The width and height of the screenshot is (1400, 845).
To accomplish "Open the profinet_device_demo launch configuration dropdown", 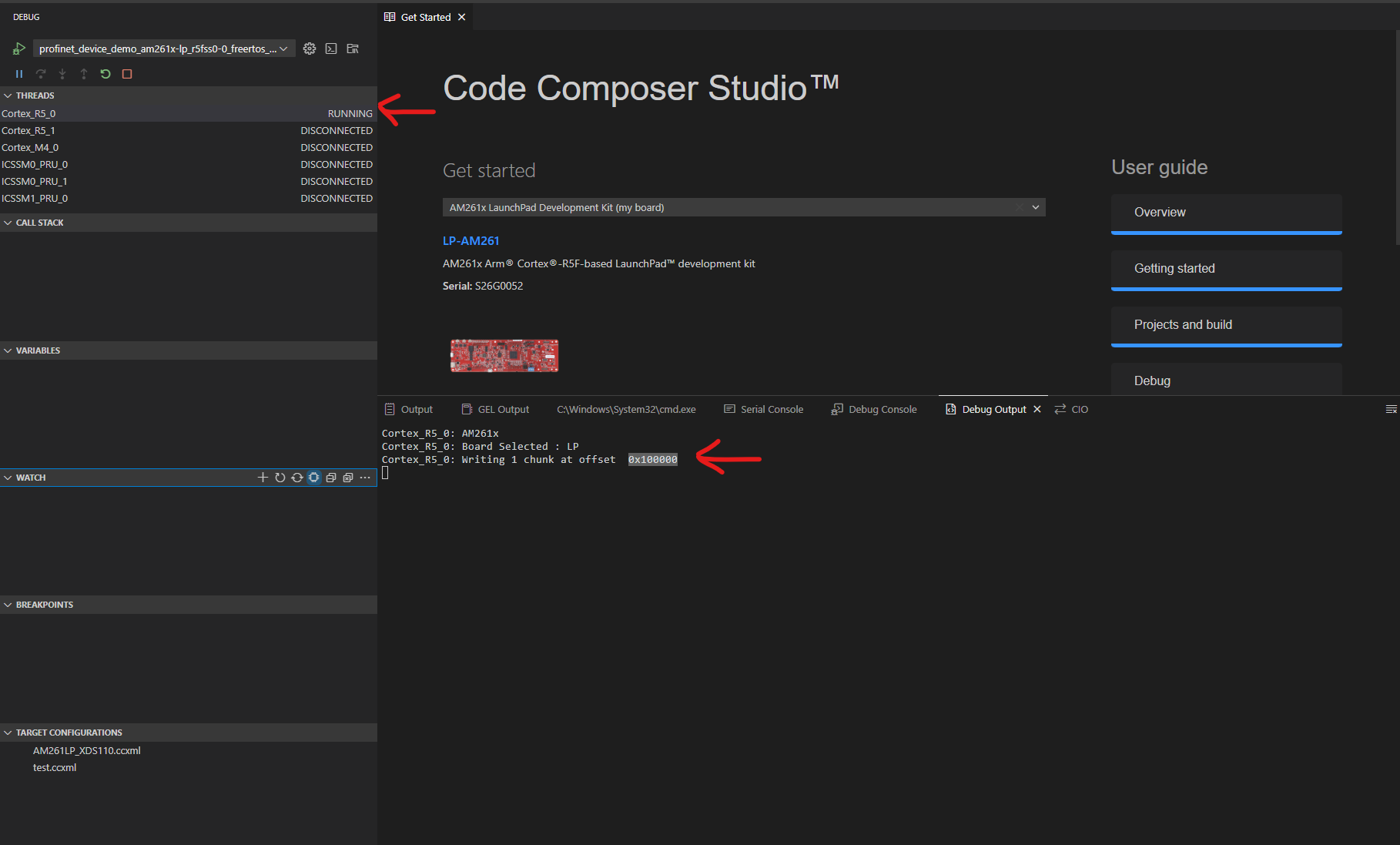I will [x=164, y=49].
